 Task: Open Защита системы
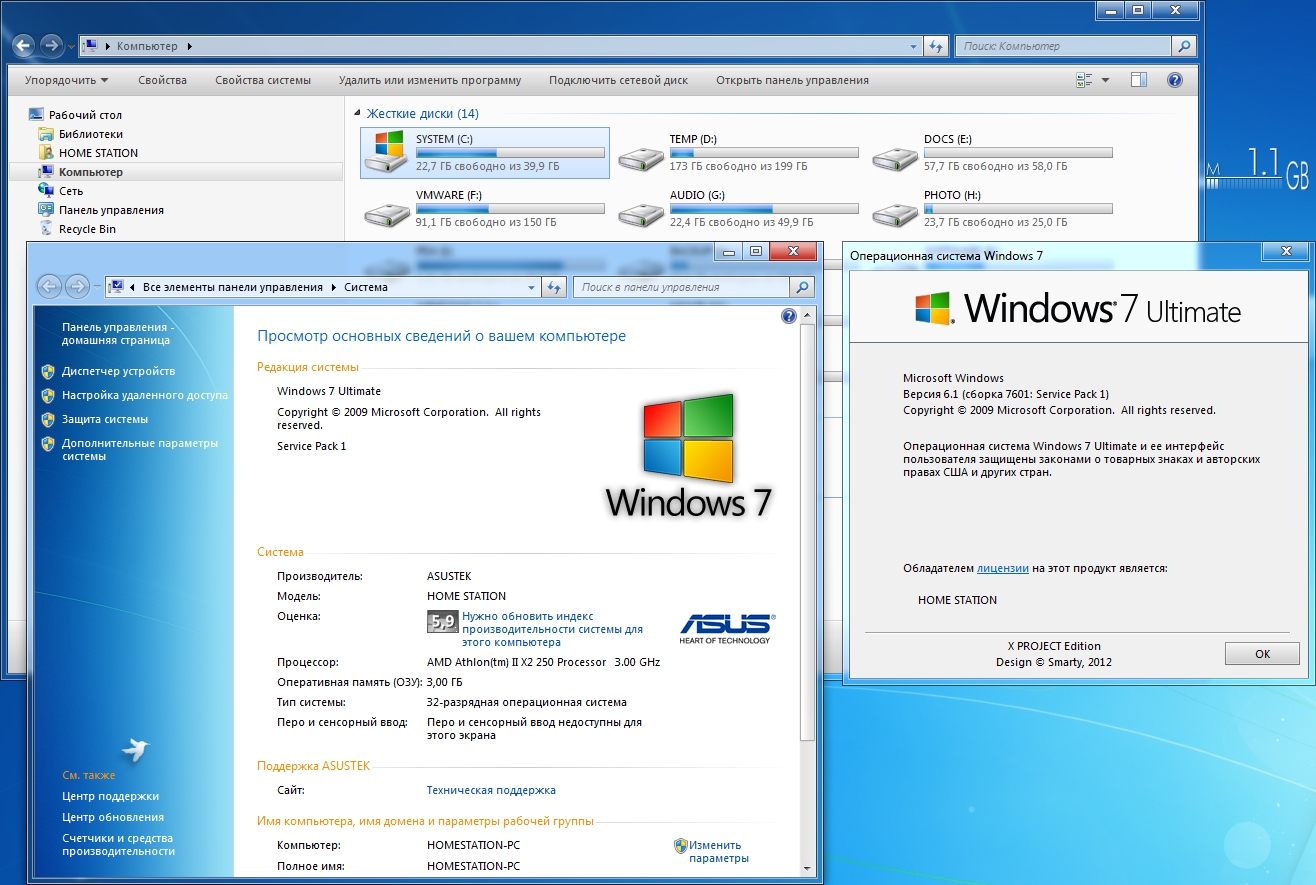105,419
